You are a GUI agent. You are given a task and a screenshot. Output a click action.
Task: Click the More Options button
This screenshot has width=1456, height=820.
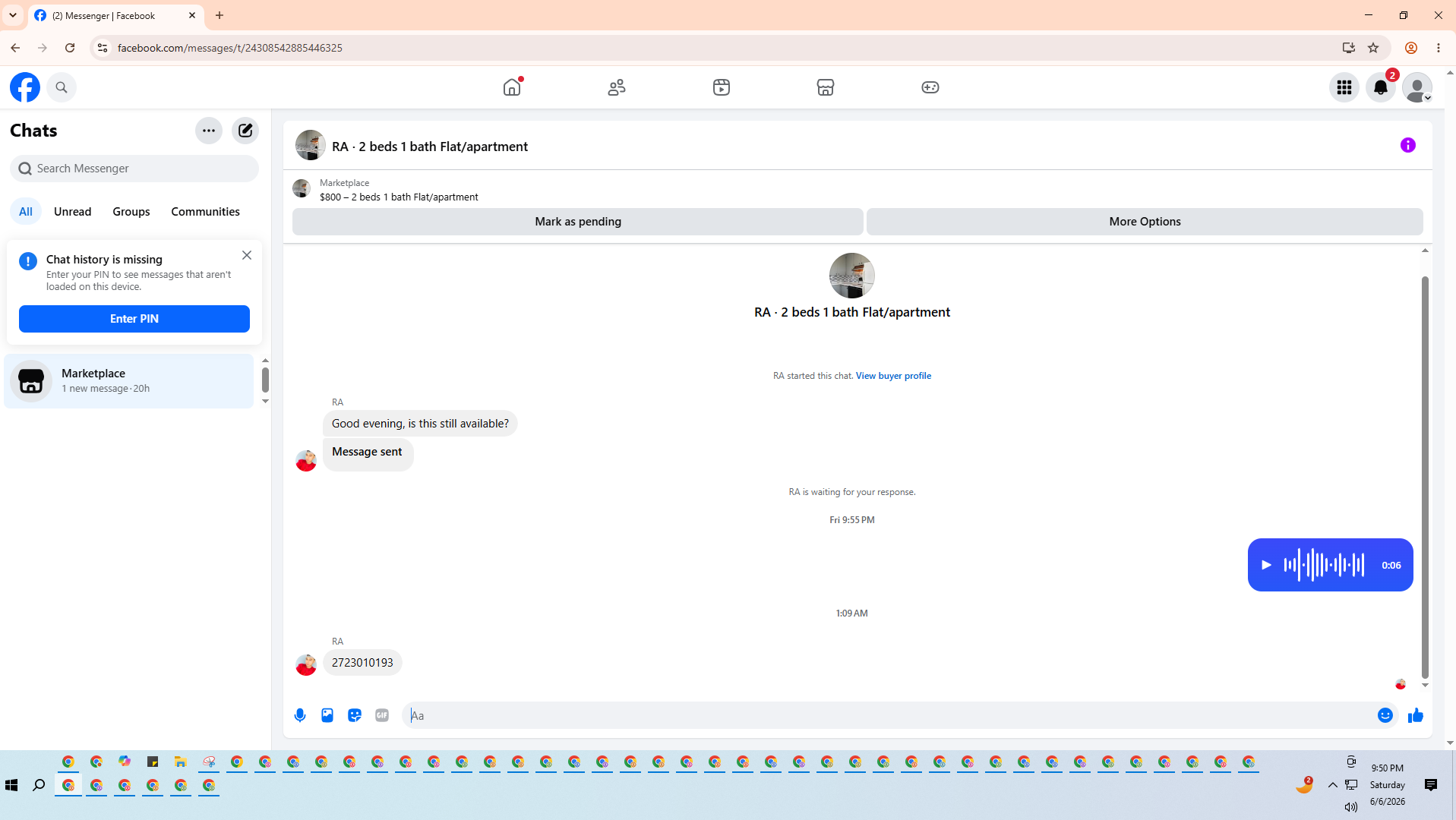(1145, 222)
